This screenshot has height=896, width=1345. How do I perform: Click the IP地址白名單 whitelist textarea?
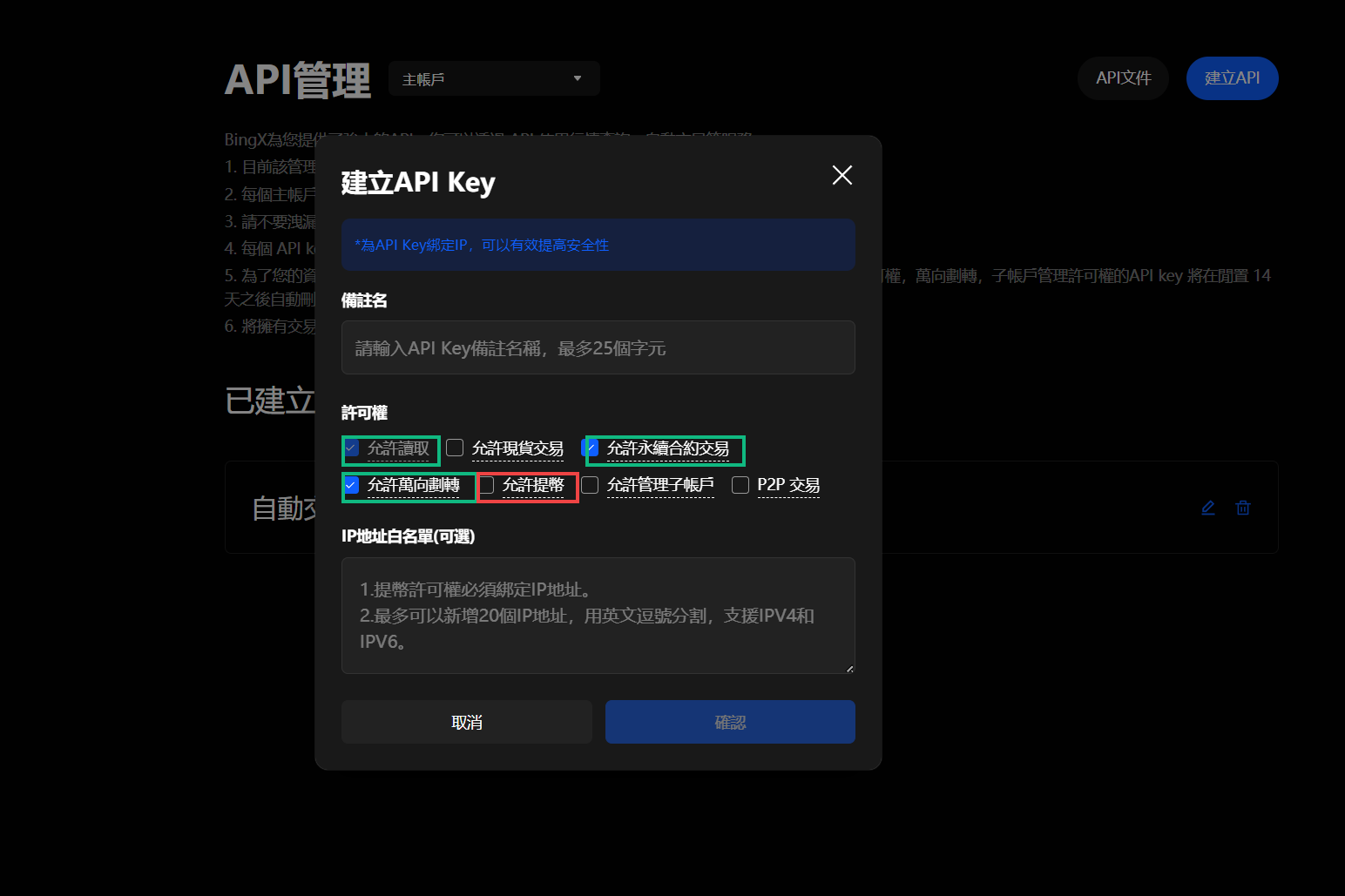click(x=598, y=616)
